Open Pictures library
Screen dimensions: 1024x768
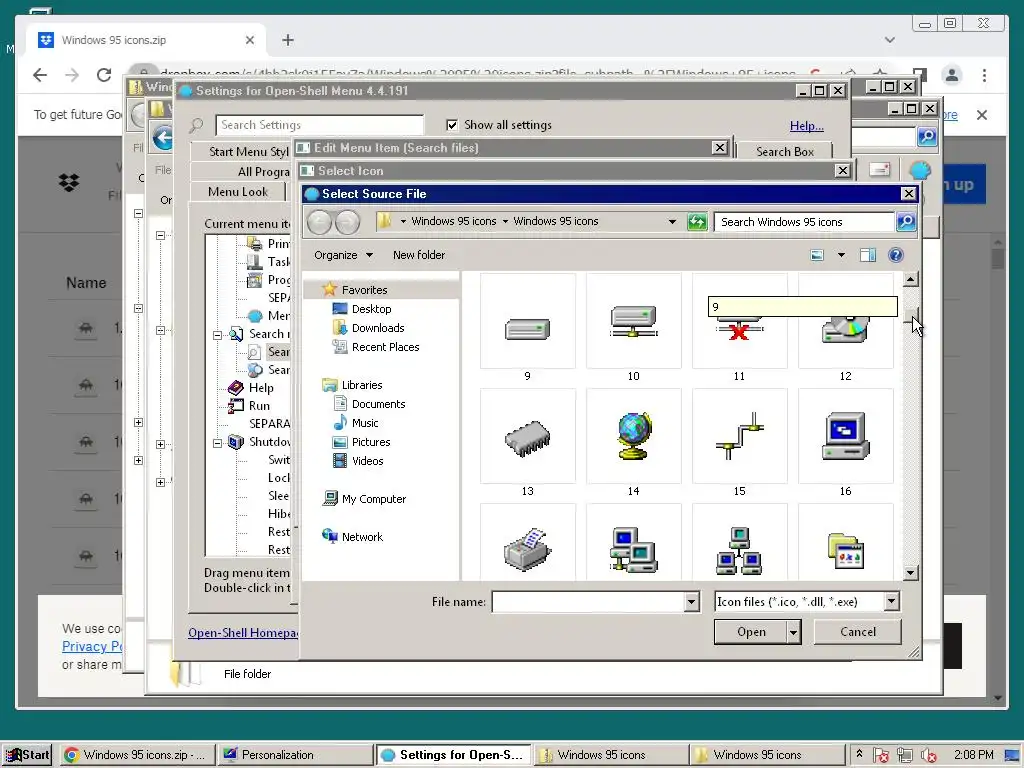click(x=370, y=441)
